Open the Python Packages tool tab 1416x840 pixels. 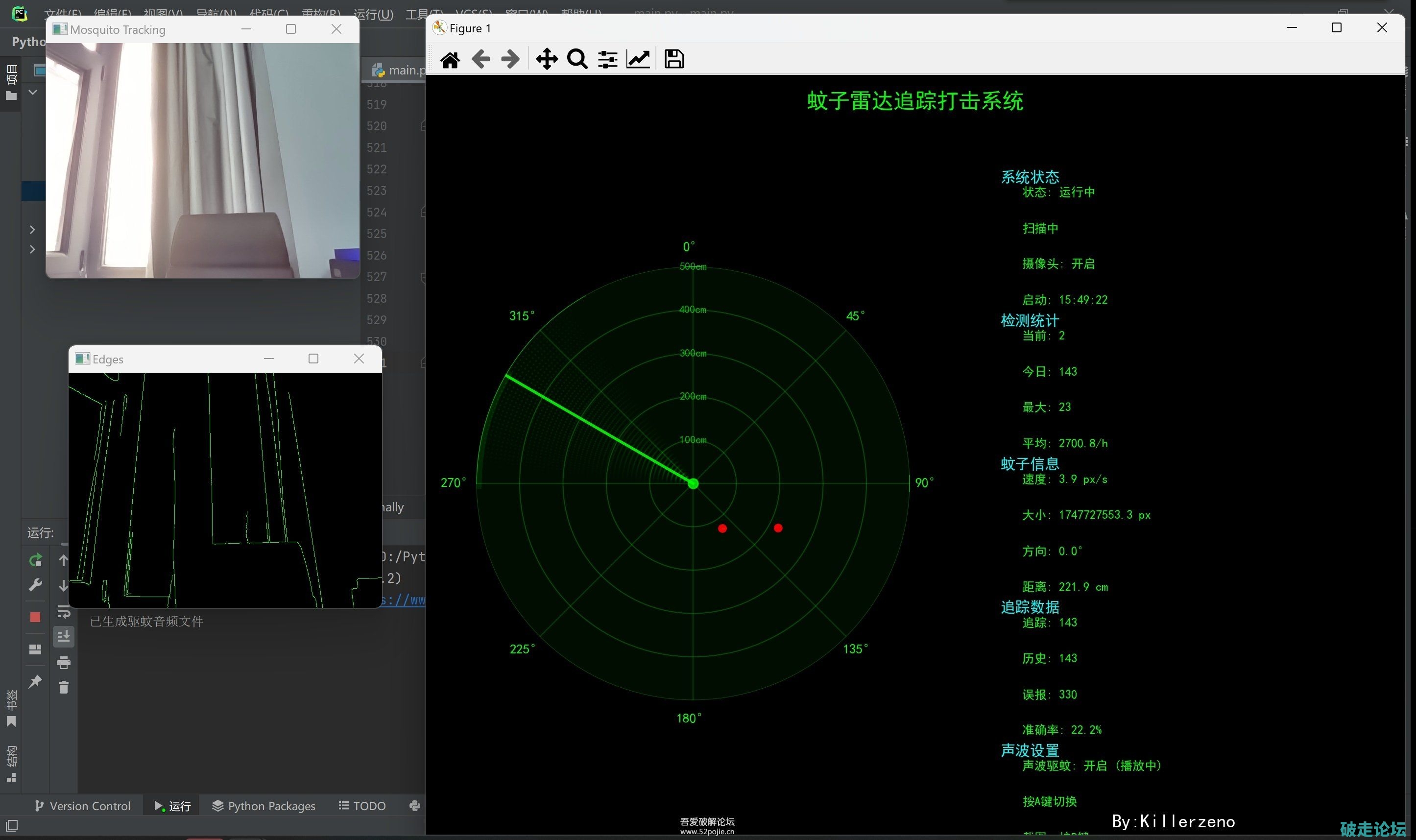264,806
